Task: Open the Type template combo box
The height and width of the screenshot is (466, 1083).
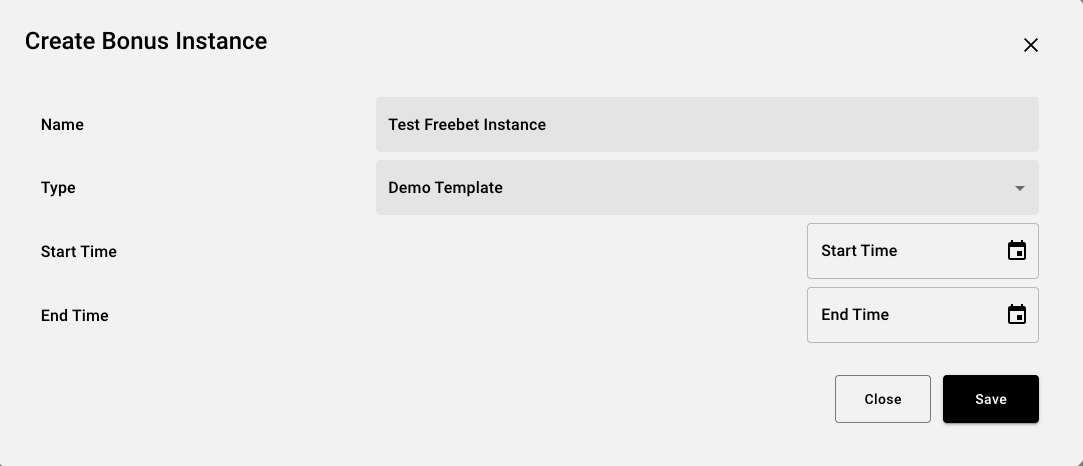Action: [706, 188]
